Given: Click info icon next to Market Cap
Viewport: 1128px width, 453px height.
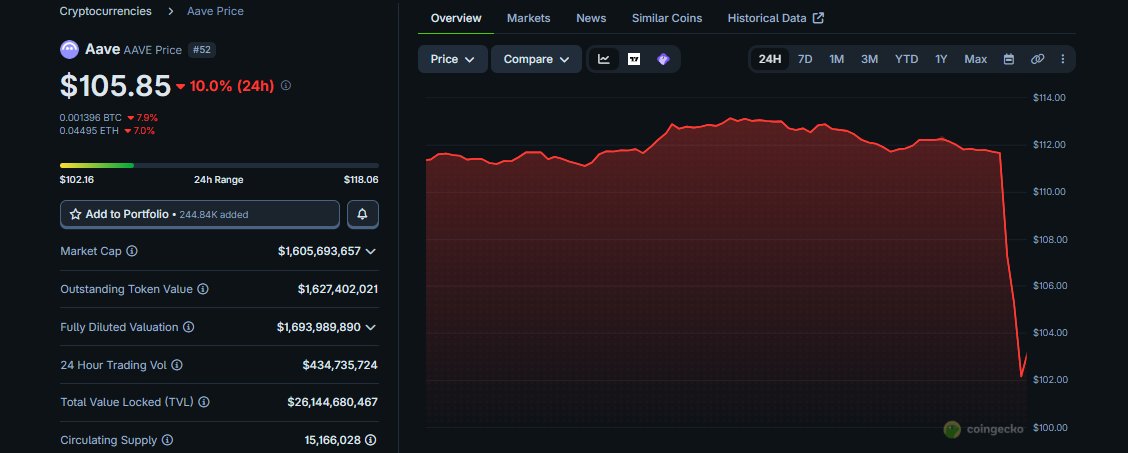Looking at the screenshot, I should (x=132, y=251).
